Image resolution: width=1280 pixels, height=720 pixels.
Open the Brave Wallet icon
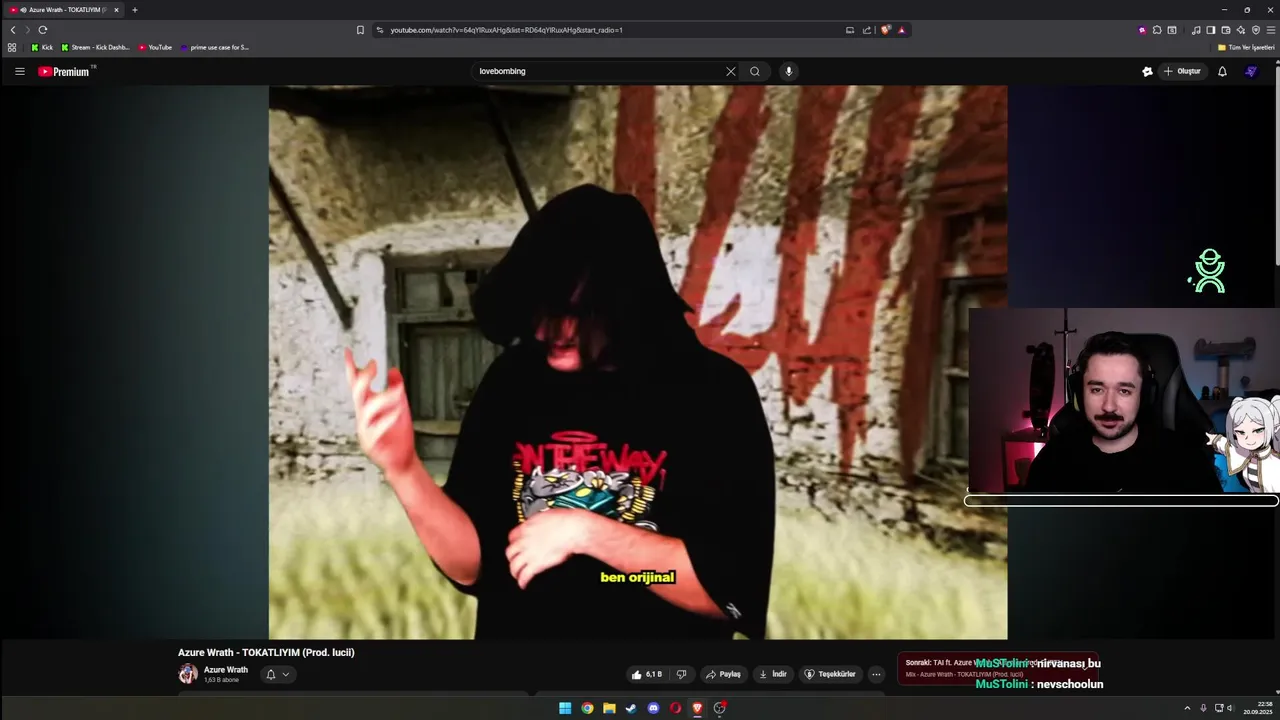[x=1226, y=30]
